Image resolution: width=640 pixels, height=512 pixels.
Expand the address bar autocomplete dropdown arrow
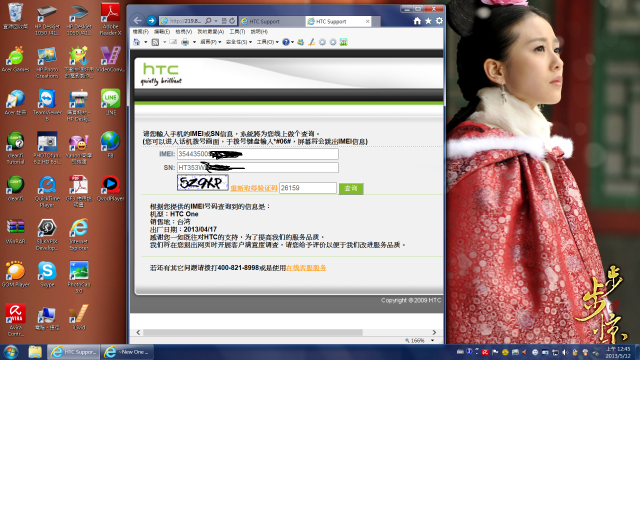pyautogui.click(x=216, y=20)
